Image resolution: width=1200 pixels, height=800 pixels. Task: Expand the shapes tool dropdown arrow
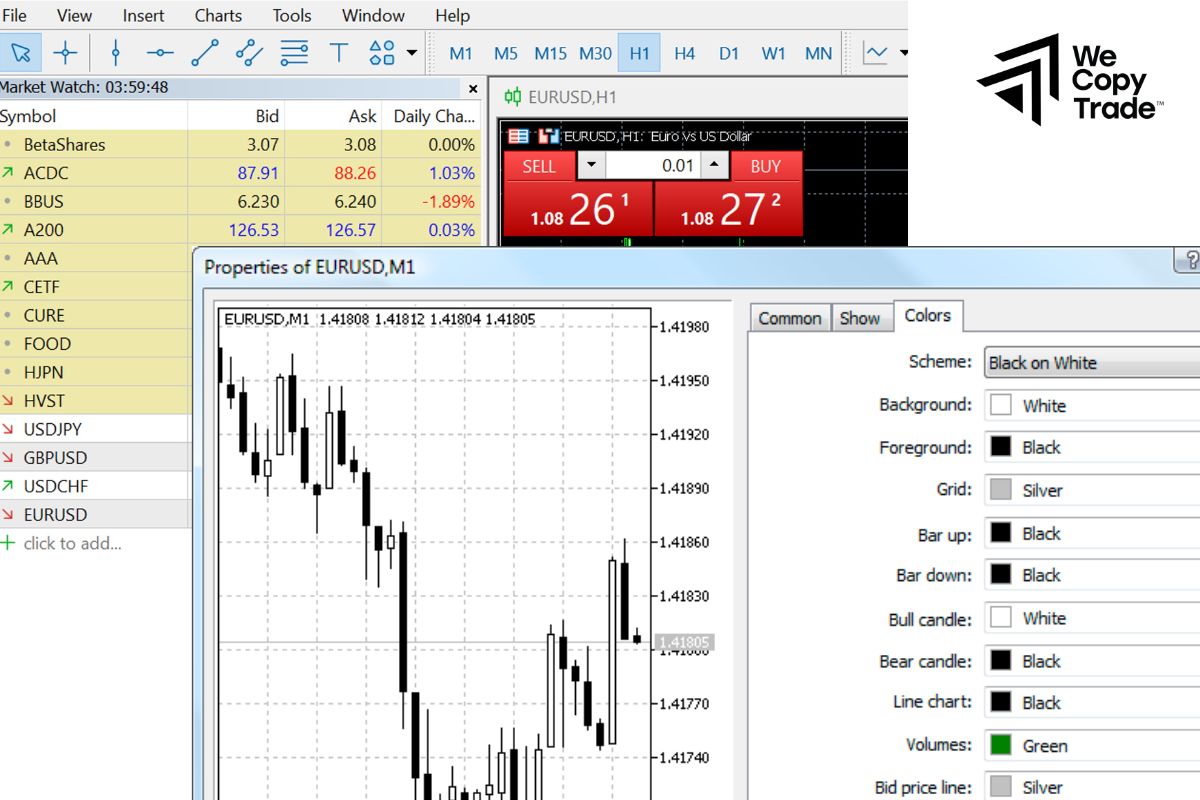point(412,52)
